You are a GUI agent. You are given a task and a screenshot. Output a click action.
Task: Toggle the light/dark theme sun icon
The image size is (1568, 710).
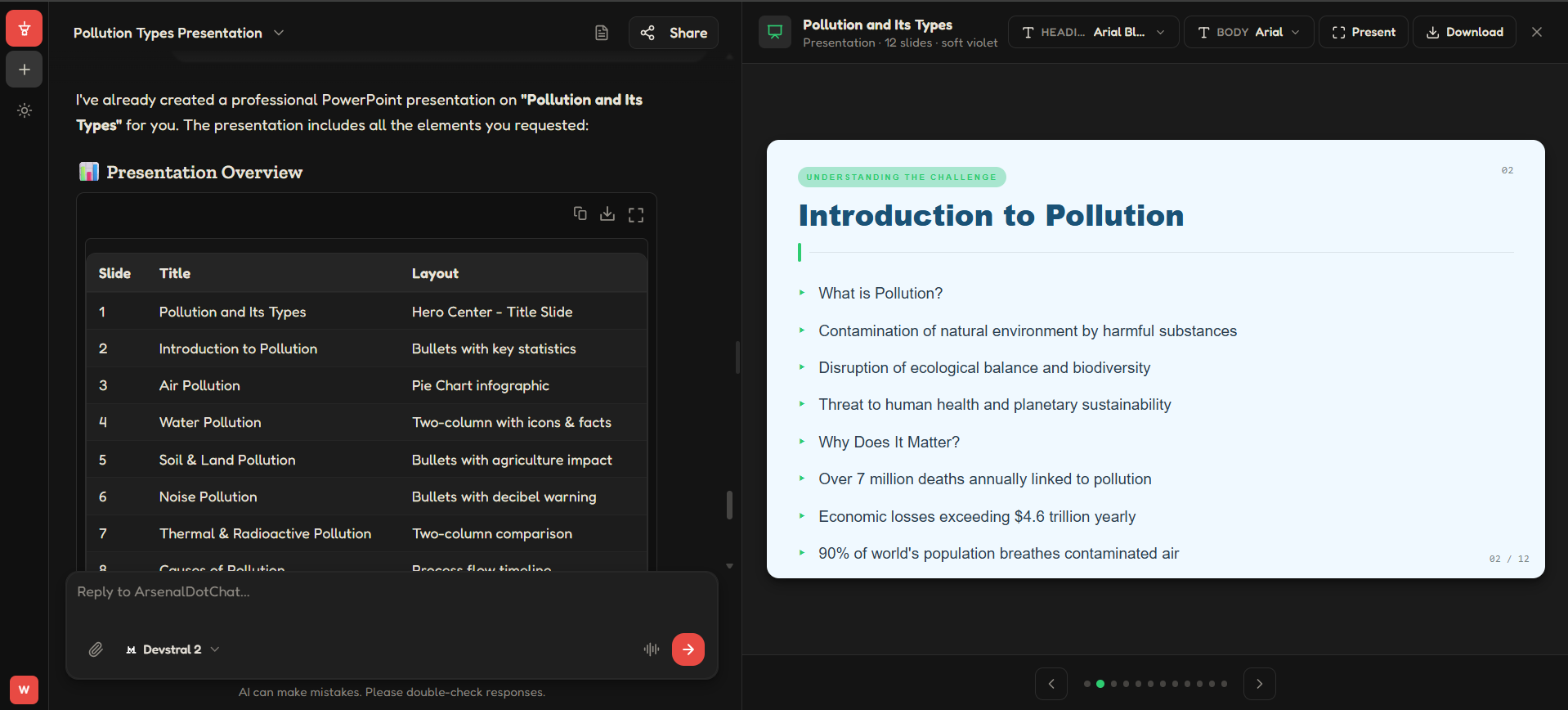tap(25, 110)
